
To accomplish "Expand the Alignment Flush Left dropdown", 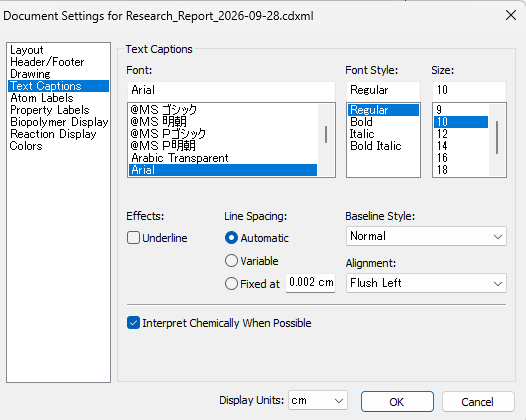I will (x=426, y=283).
